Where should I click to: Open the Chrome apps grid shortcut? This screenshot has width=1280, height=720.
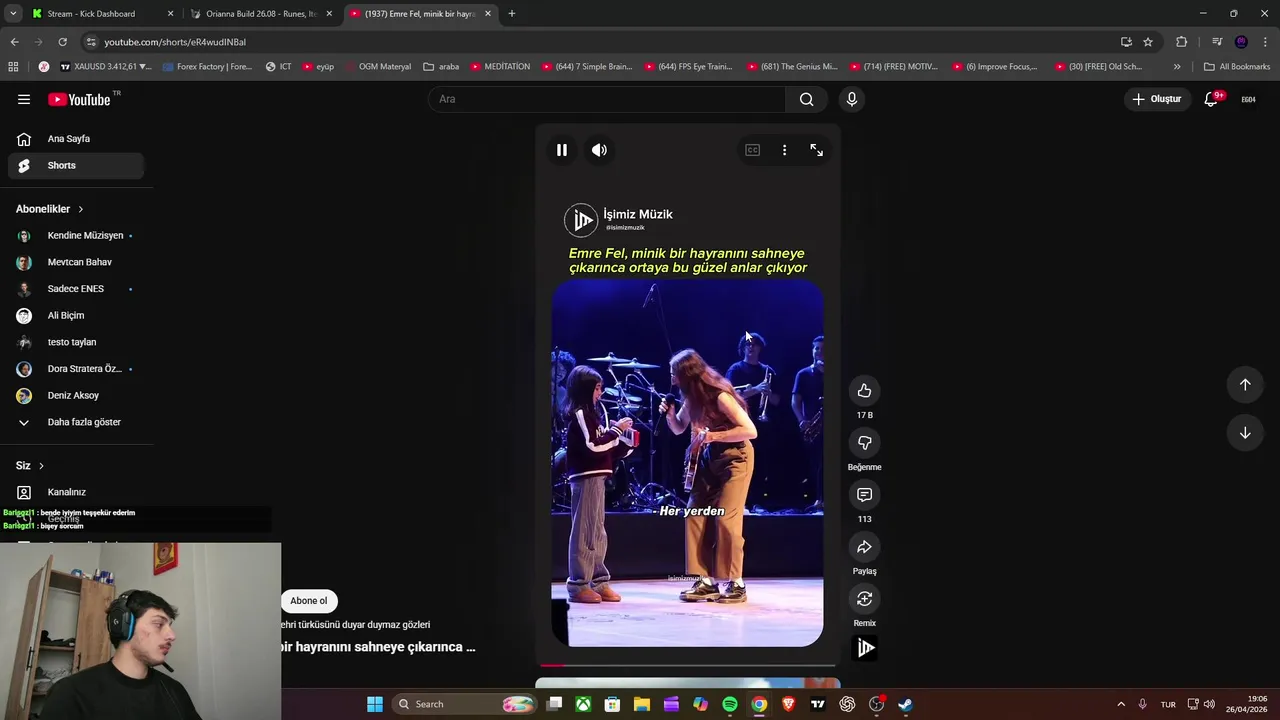tap(13, 67)
